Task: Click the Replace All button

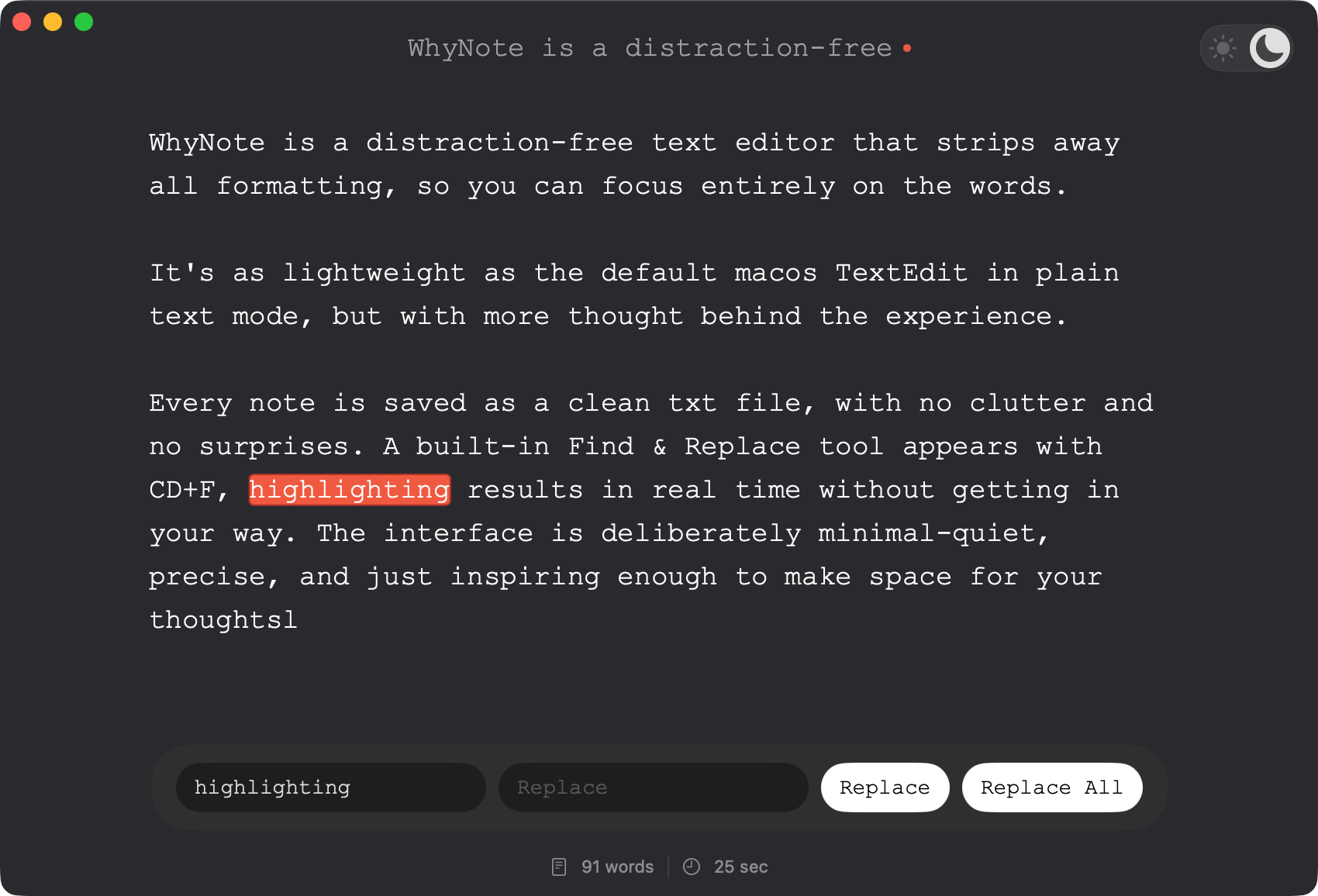Action: (1052, 787)
